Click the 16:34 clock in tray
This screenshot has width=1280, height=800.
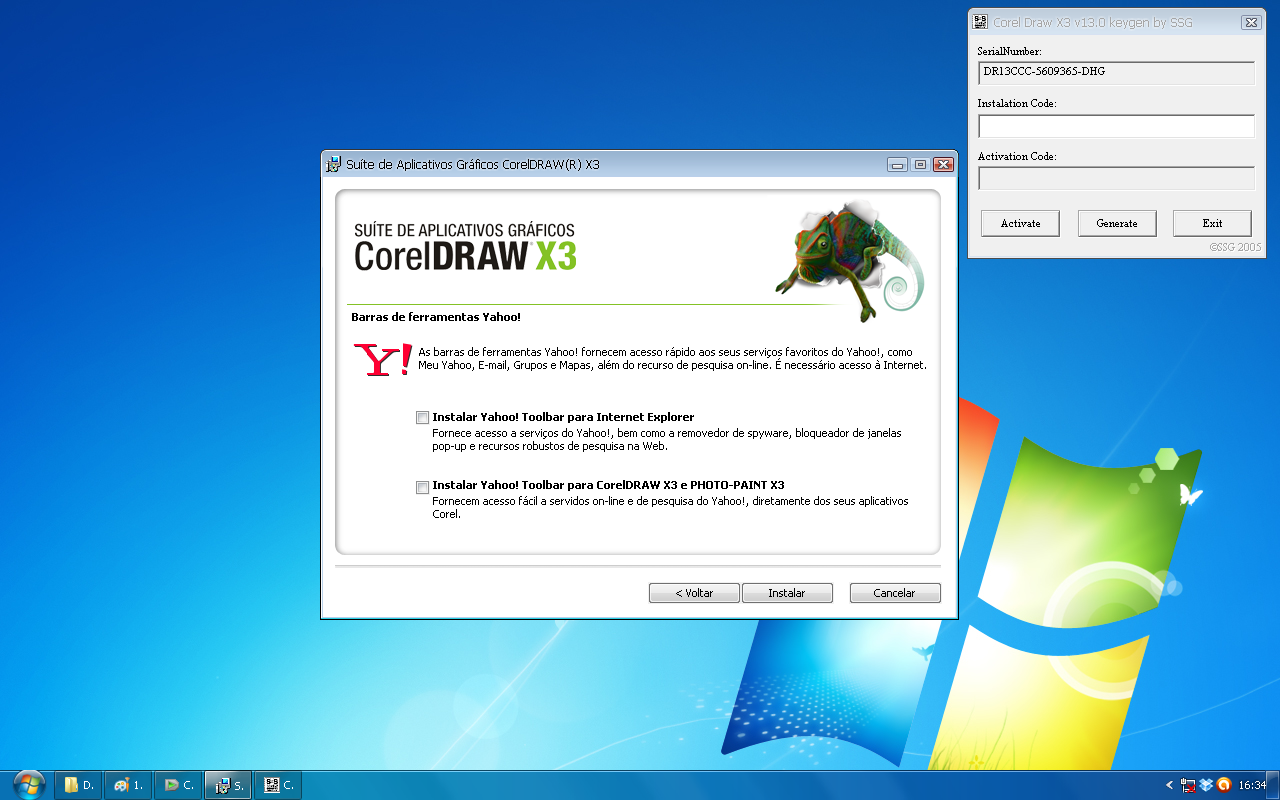click(1252, 785)
